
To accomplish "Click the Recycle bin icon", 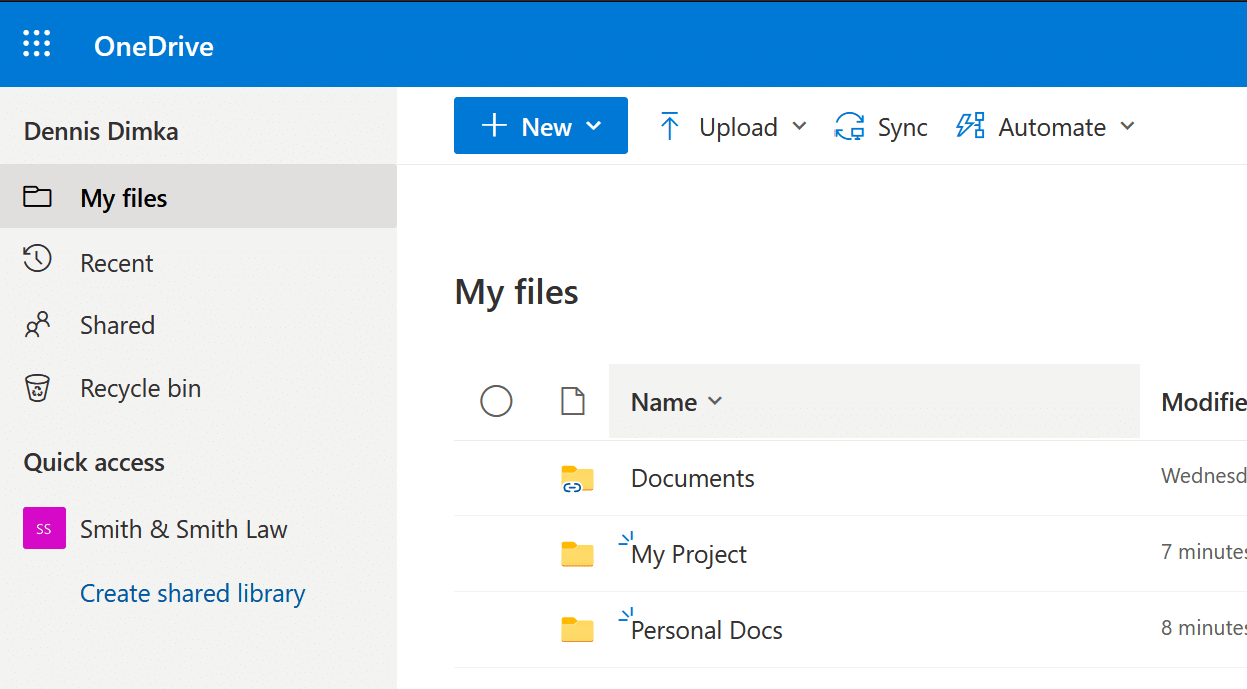I will click(x=37, y=388).
